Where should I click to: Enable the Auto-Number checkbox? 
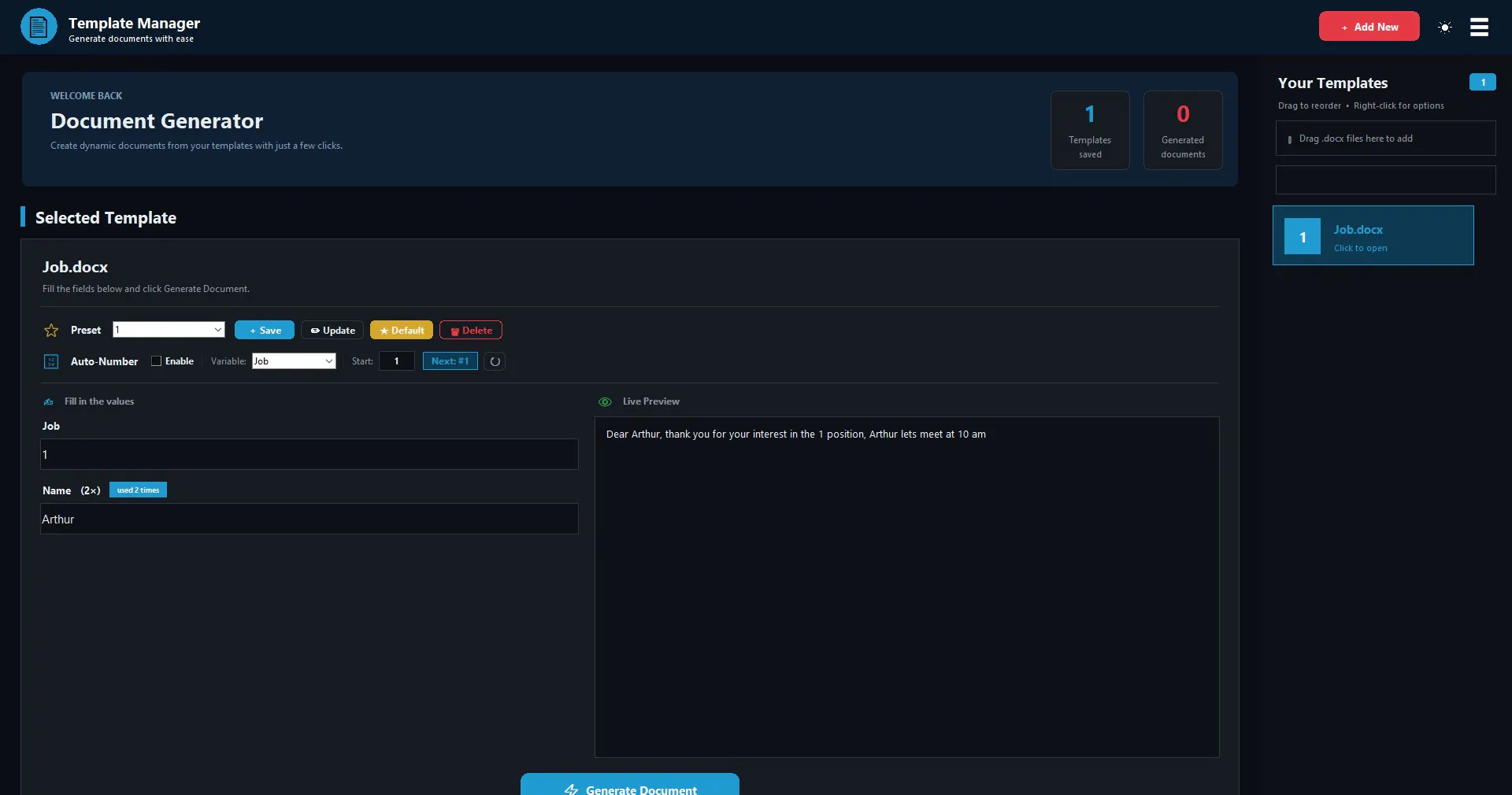[x=156, y=361]
